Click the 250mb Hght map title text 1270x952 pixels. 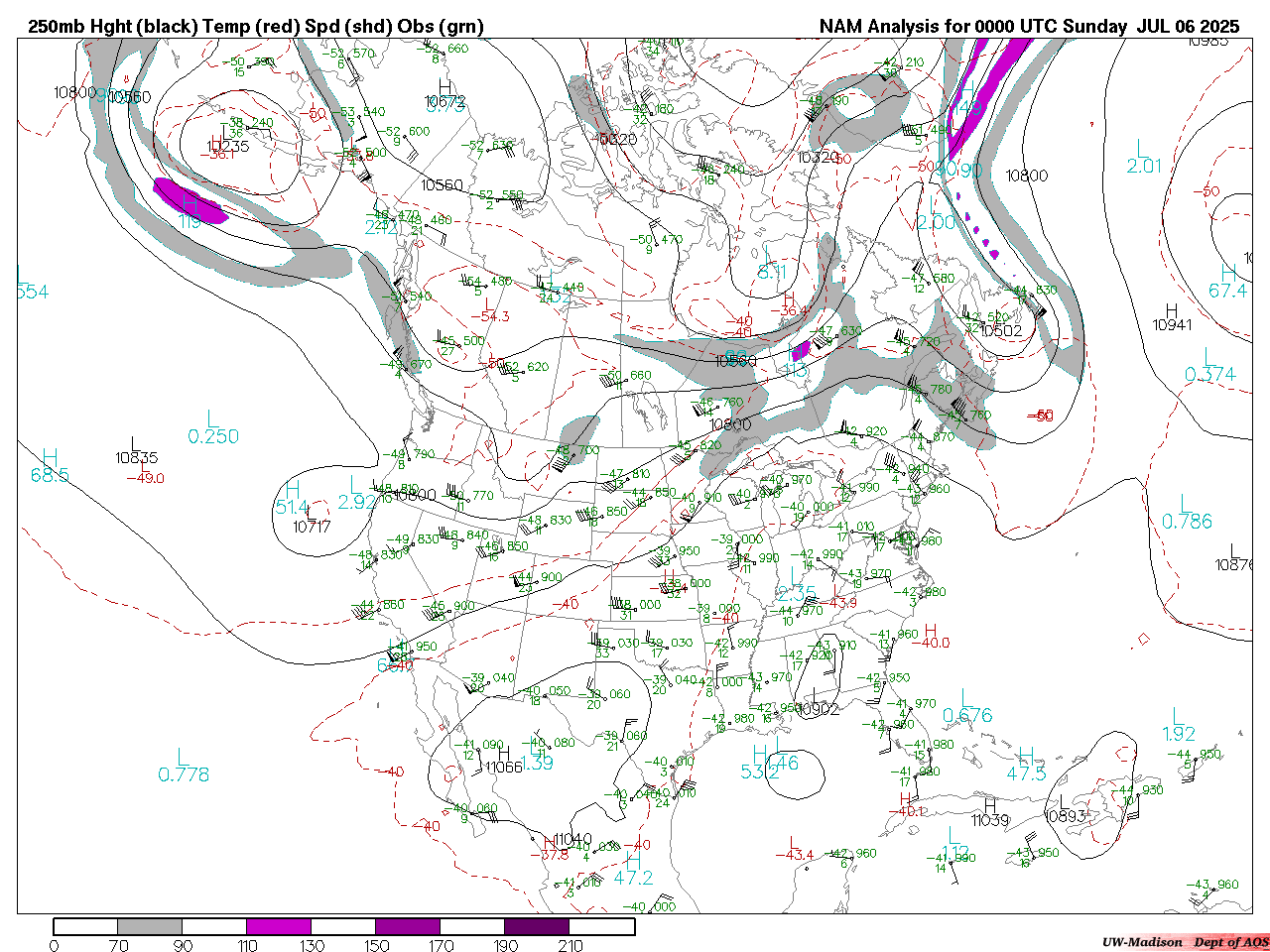[x=256, y=27]
